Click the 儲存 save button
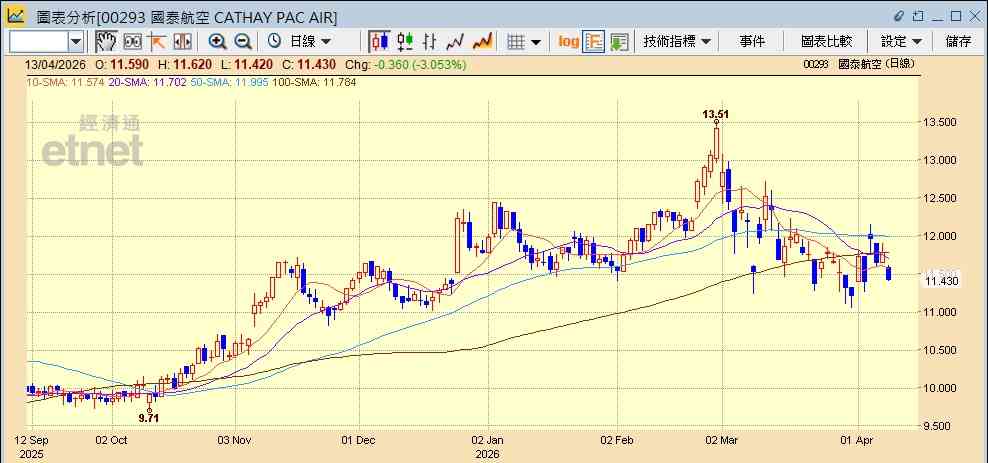The image size is (988, 463). point(958,42)
